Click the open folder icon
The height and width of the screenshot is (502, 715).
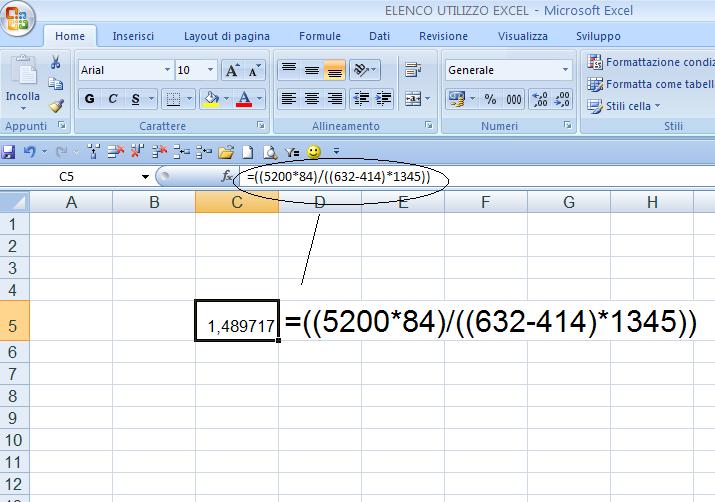click(x=226, y=152)
